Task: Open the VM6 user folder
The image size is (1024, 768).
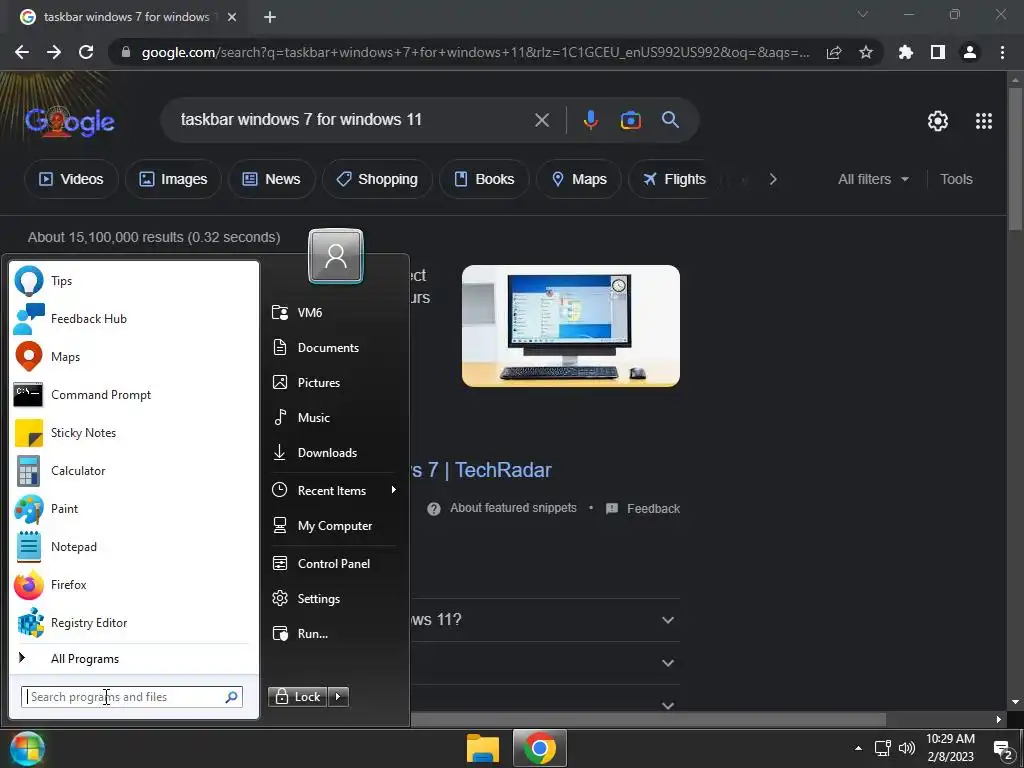Action: [334, 312]
